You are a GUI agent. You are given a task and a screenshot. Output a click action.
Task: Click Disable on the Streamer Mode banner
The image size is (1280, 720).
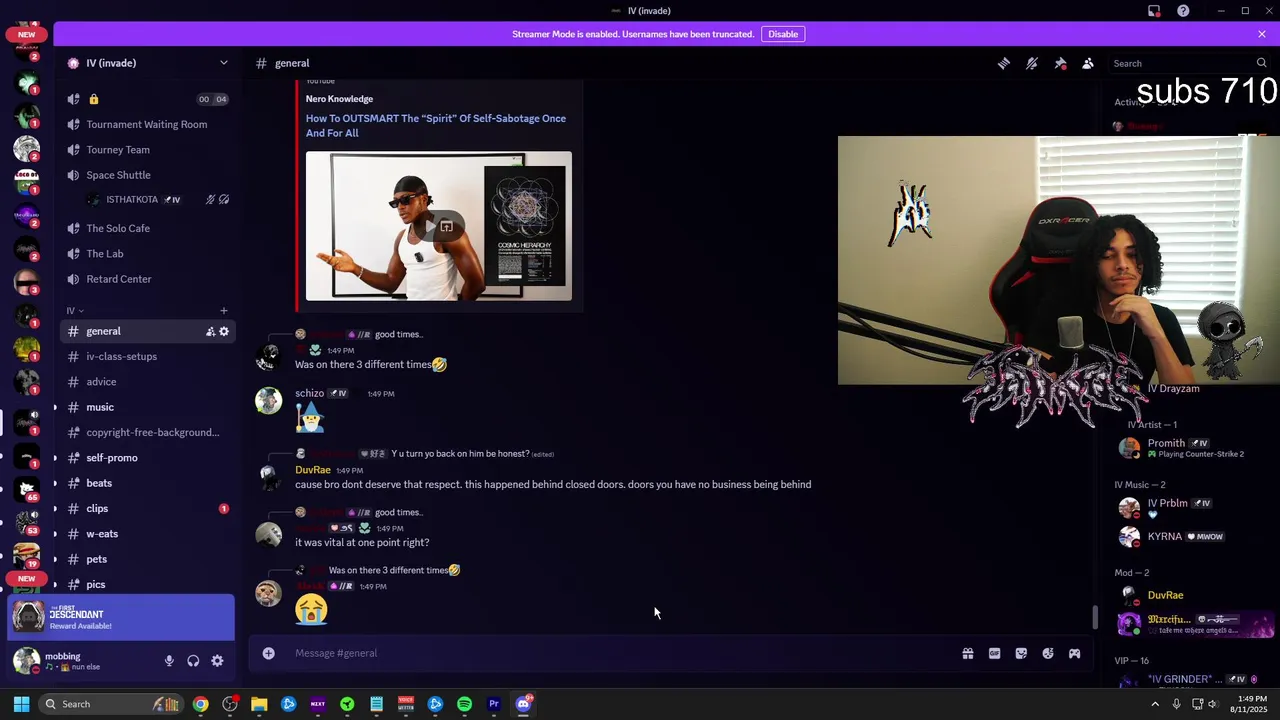point(783,34)
